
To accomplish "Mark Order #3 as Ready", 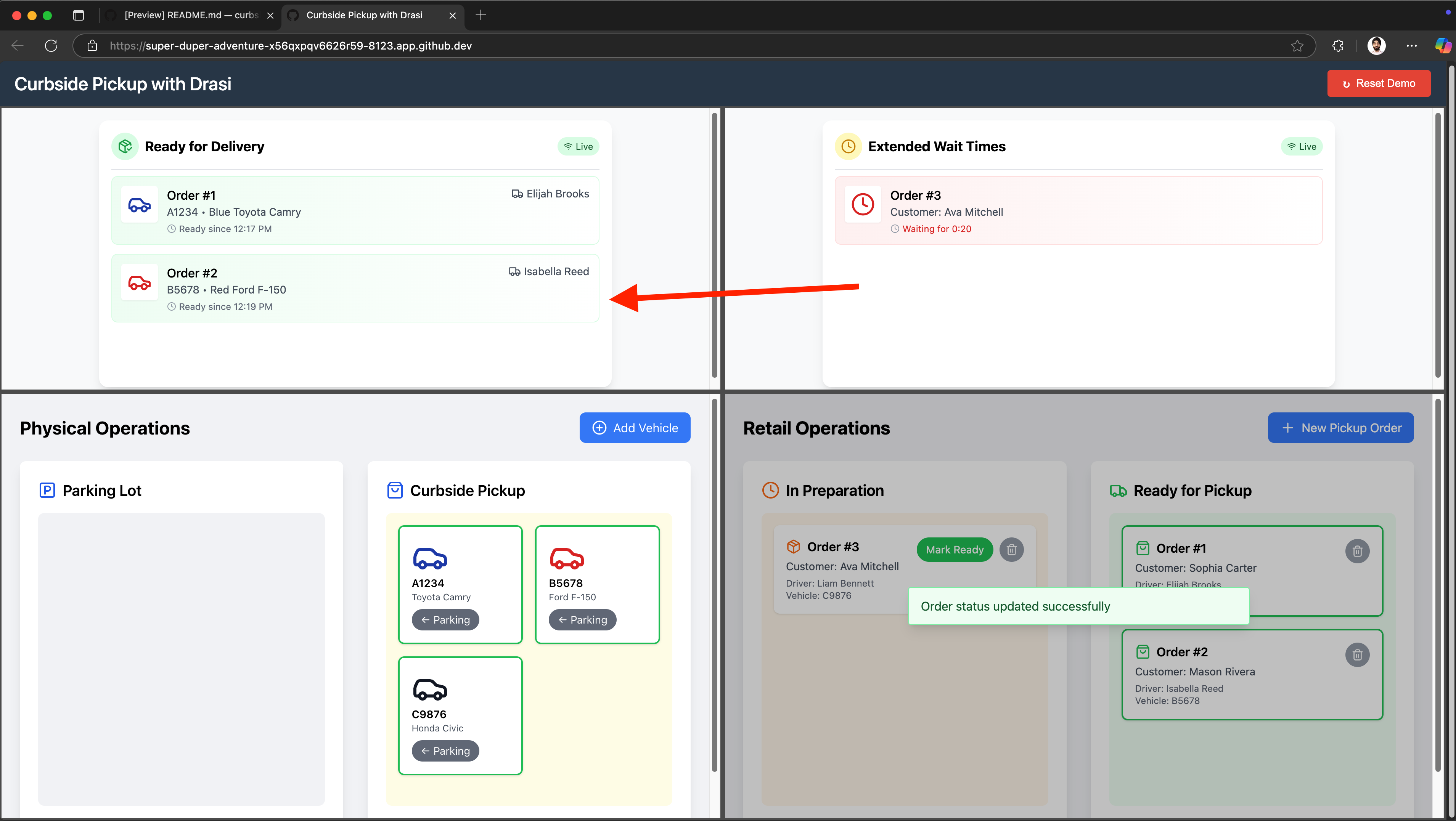I will point(954,549).
